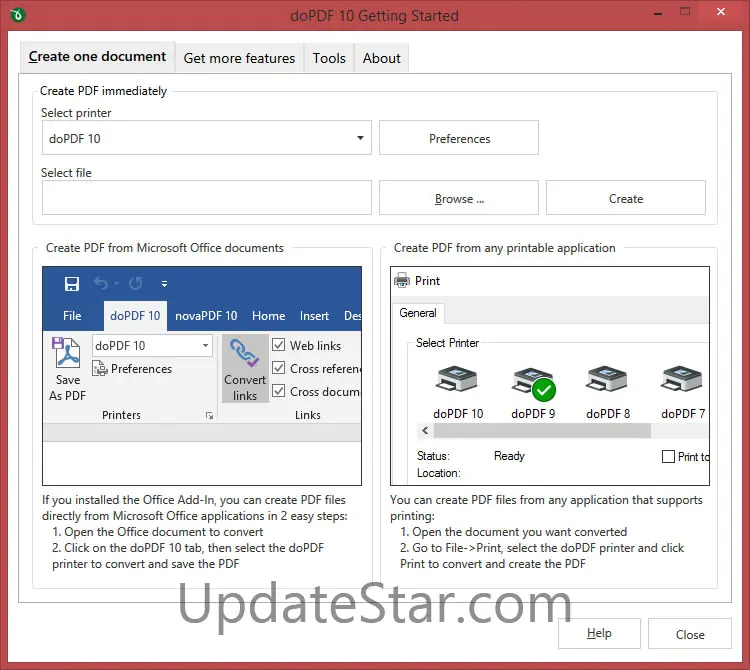The image size is (750, 670).
Task: Click the File ribbon tab
Action: pyautogui.click(x=72, y=316)
